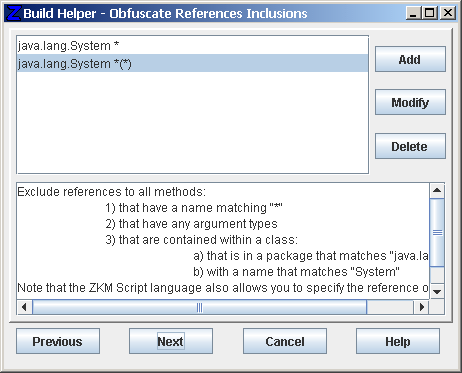Select the 'java.lang.System *' list entry

[192, 46]
